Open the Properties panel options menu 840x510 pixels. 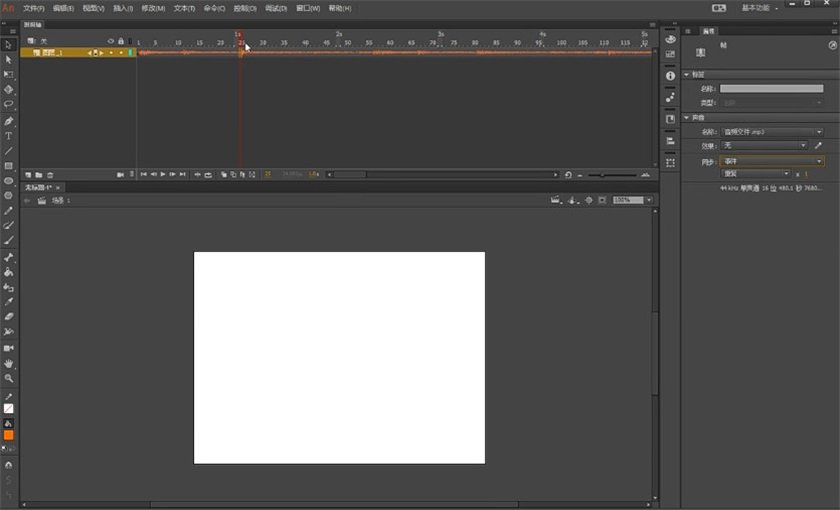click(834, 31)
